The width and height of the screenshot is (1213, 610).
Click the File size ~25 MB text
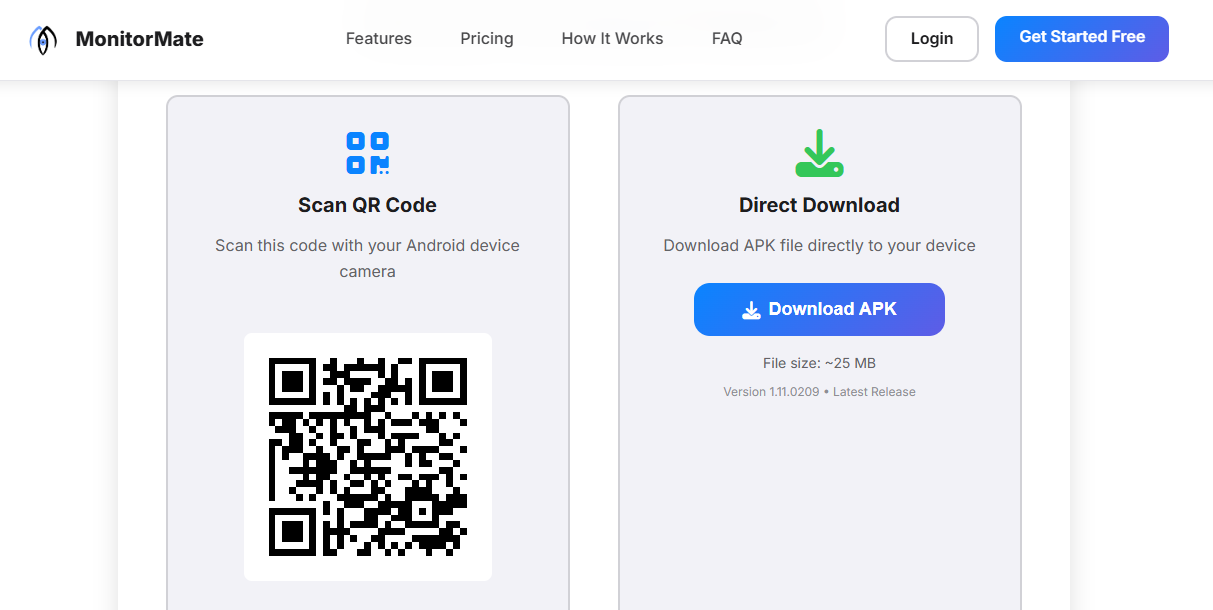(x=819, y=363)
